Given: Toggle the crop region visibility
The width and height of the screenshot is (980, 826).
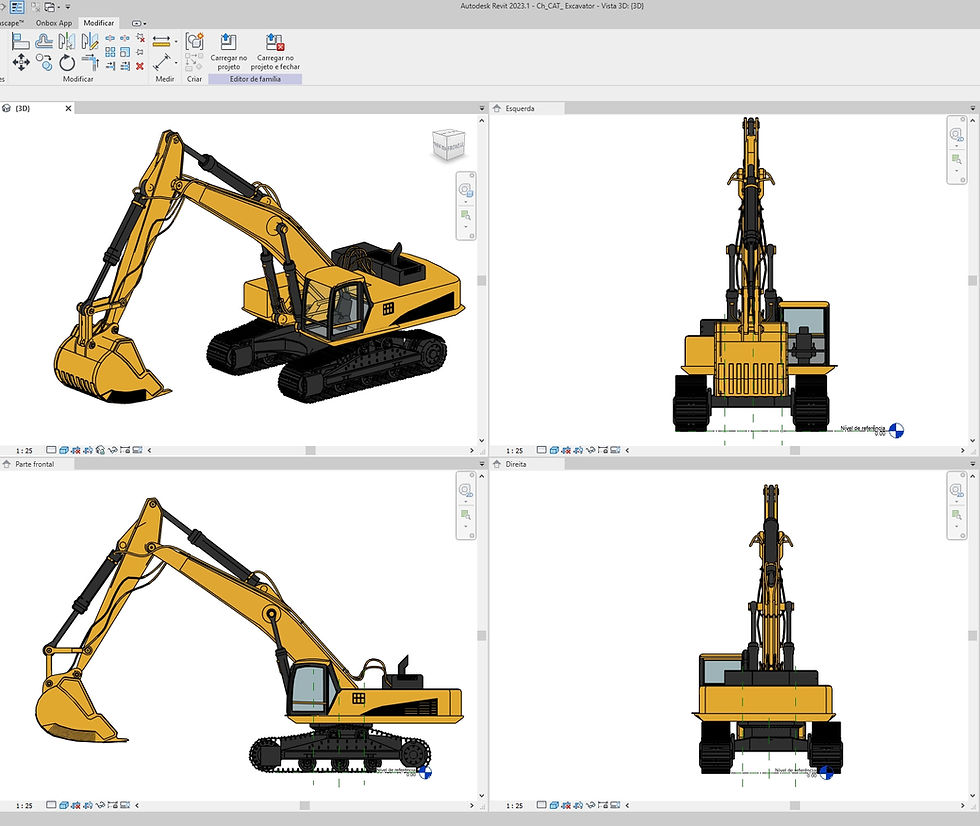Looking at the screenshot, I should 137,450.
